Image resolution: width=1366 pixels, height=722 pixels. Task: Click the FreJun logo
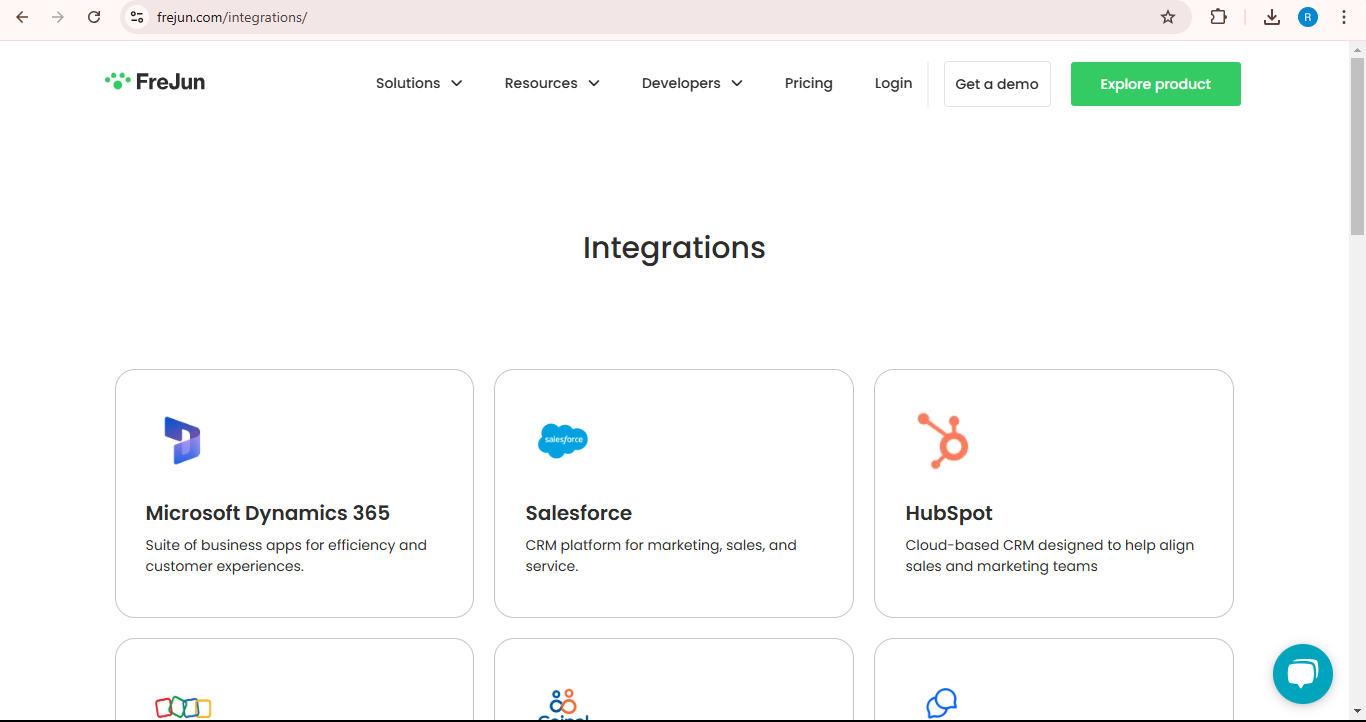point(155,82)
